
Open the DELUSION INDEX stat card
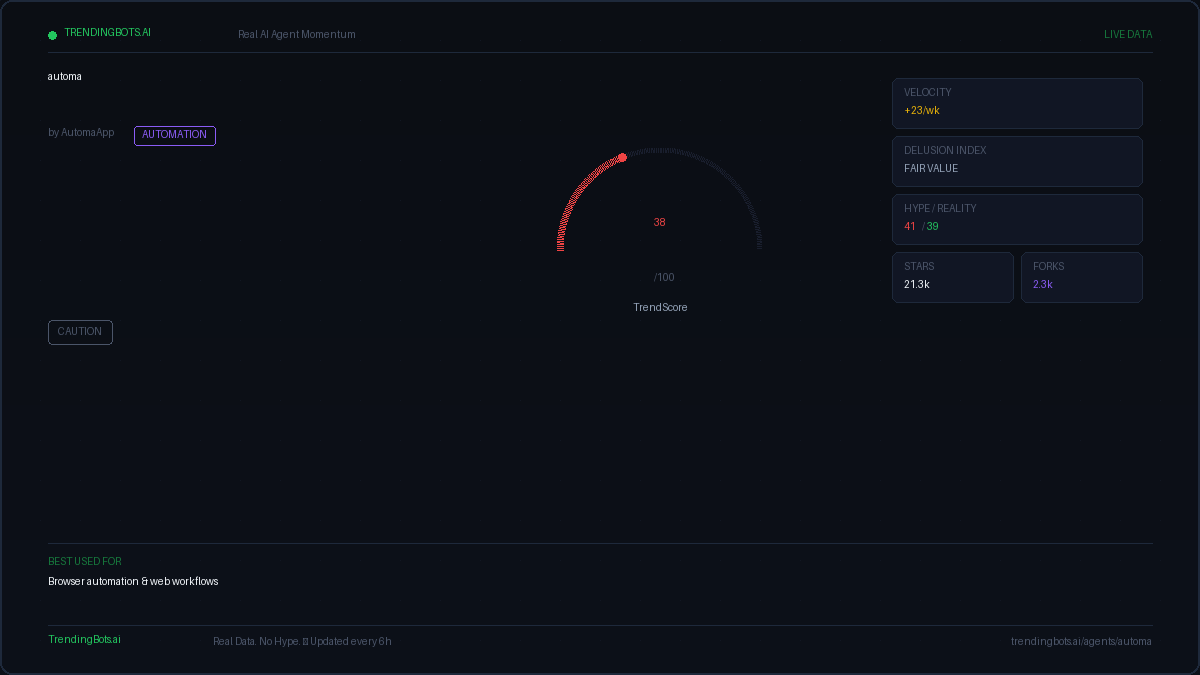(x=1017, y=161)
